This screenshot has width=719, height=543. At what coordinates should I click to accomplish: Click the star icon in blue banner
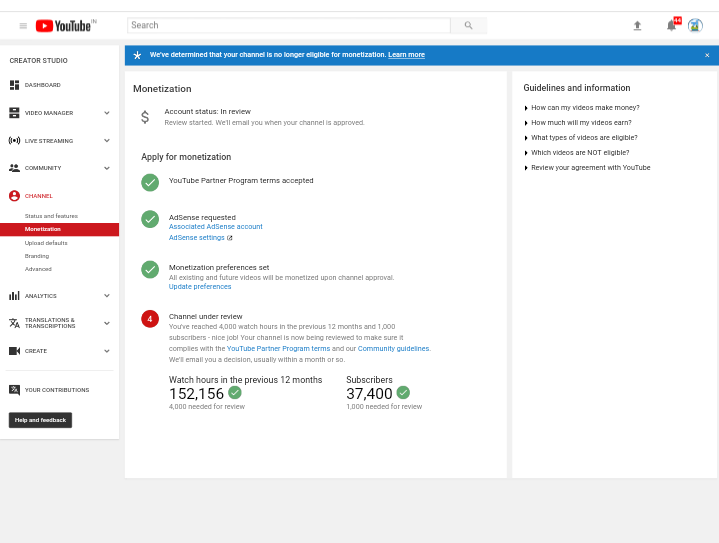click(x=137, y=55)
